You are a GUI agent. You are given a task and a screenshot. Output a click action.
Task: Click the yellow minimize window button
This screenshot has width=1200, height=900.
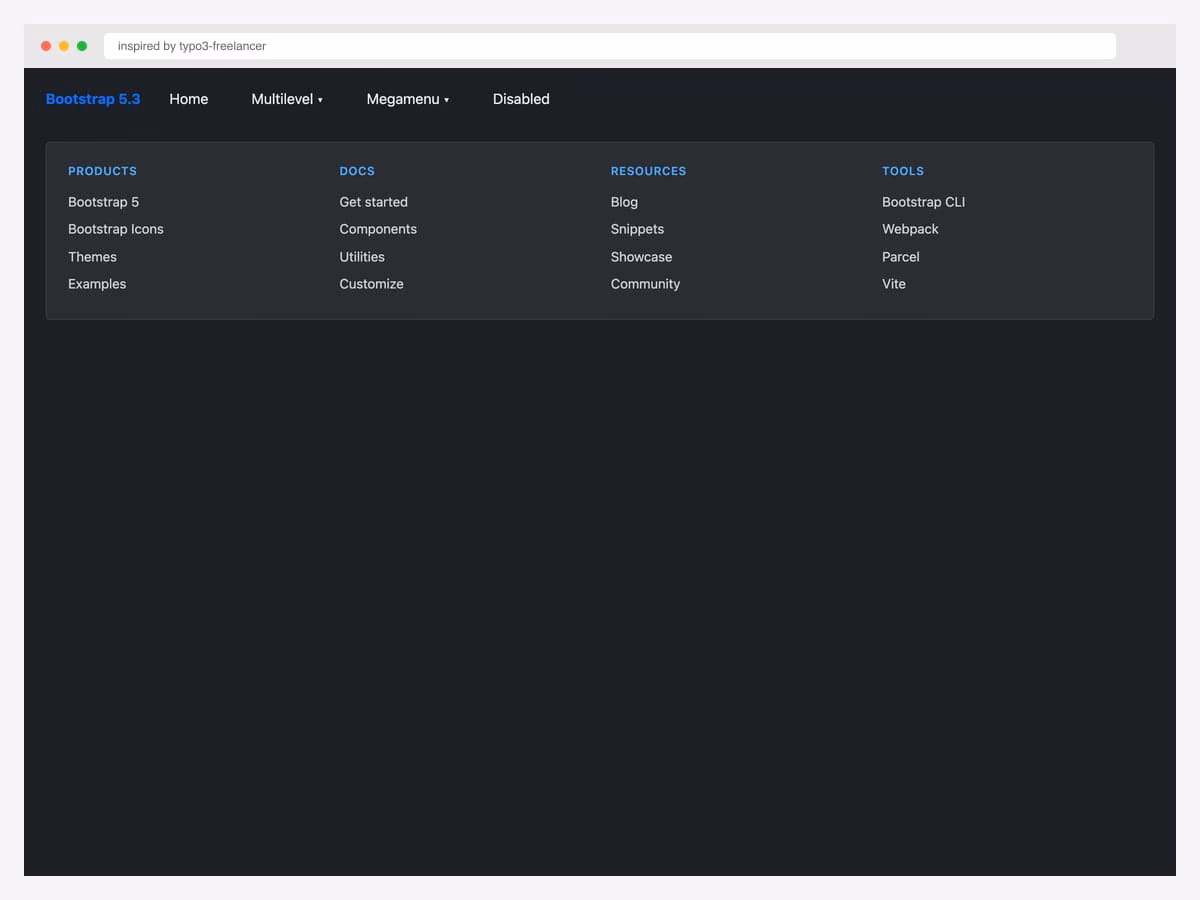tap(64, 46)
